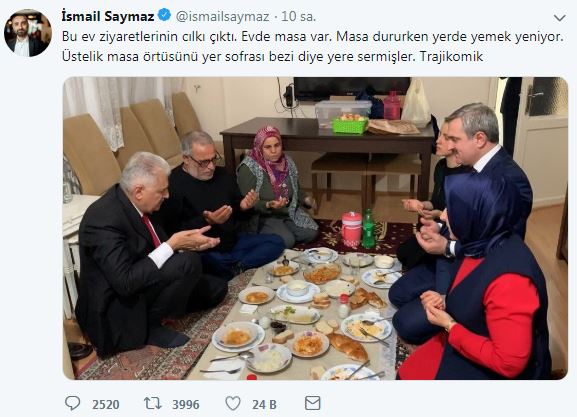Click the television in the photo
Viewport: 577px width, 417px height.
[352, 88]
